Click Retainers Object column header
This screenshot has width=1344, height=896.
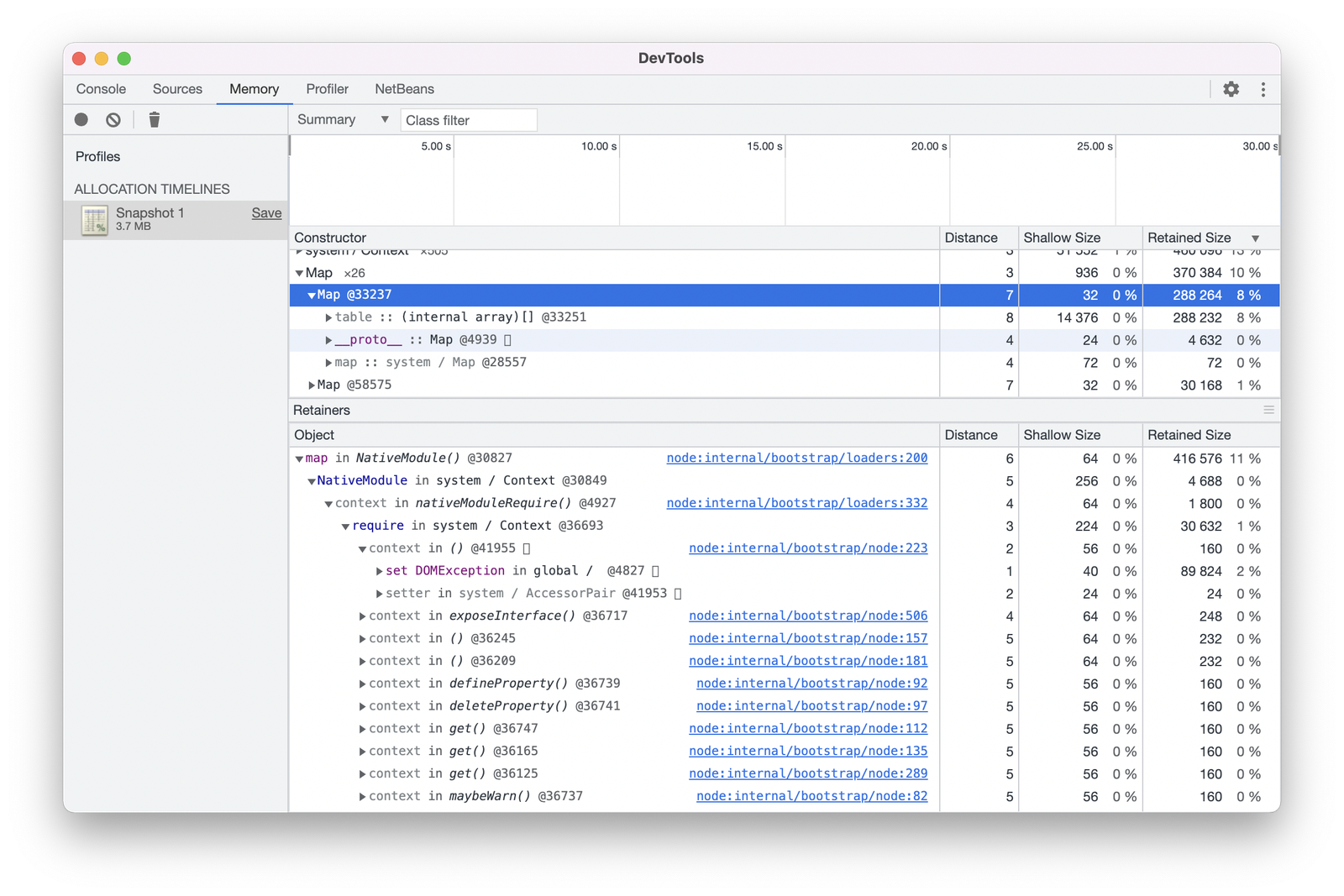[614, 435]
